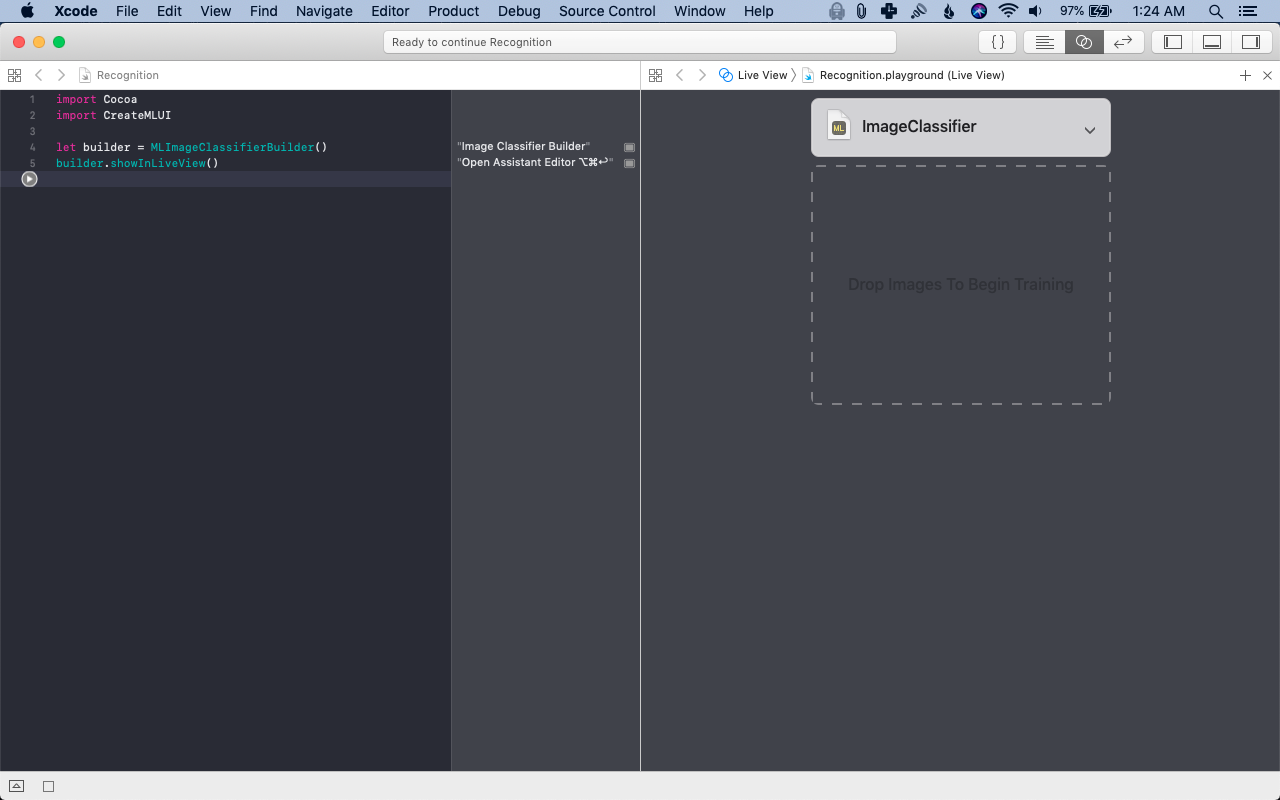Go back in the left editor history
Screen dimensions: 1280x800
coord(39,75)
